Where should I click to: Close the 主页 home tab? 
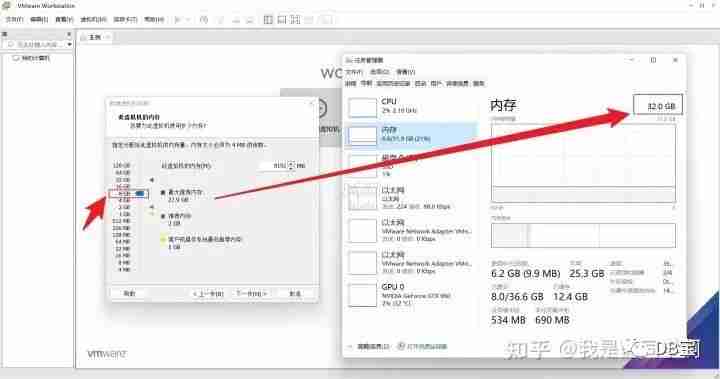[107, 37]
